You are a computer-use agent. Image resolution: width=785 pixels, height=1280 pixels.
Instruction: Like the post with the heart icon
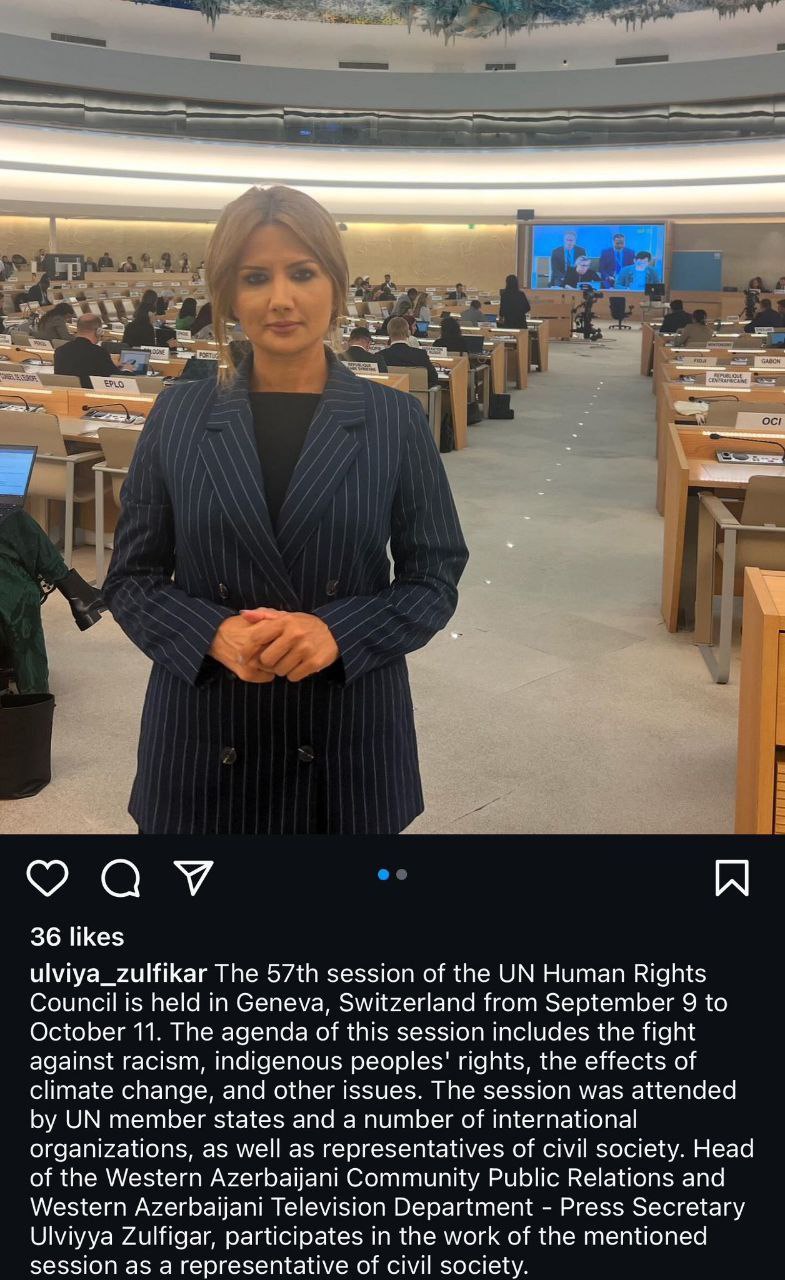47,878
